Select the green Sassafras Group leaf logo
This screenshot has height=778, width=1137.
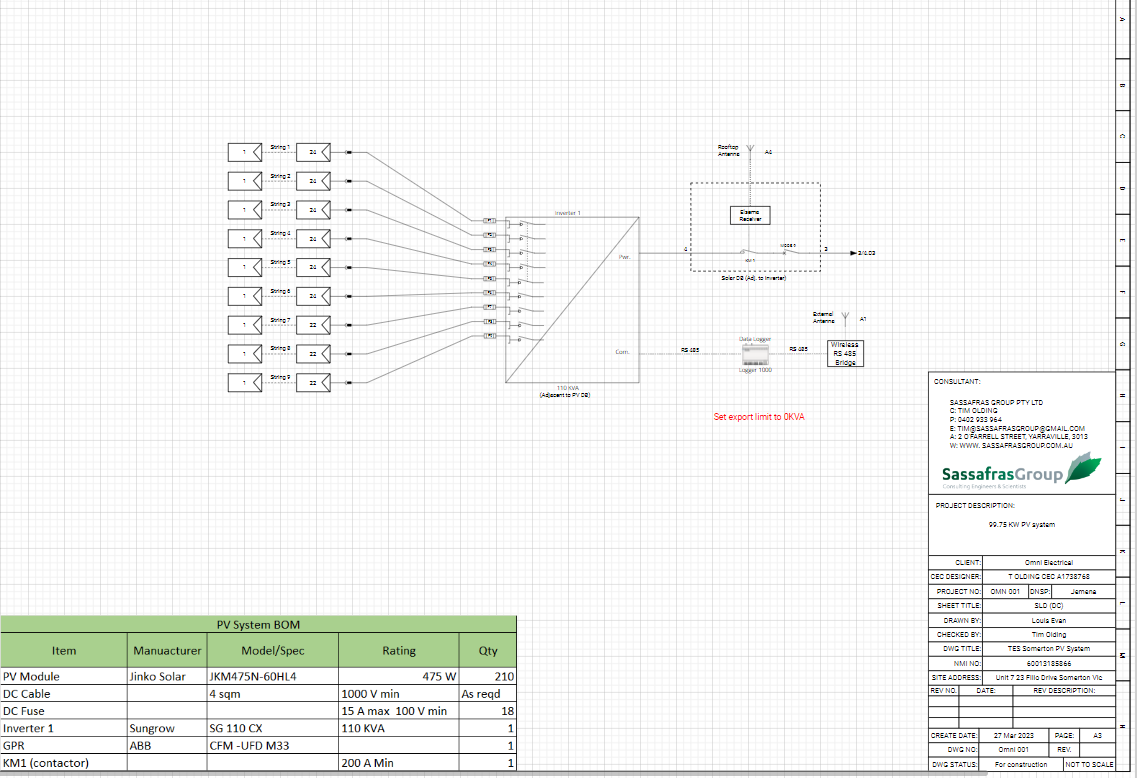pyautogui.click(x=1084, y=469)
